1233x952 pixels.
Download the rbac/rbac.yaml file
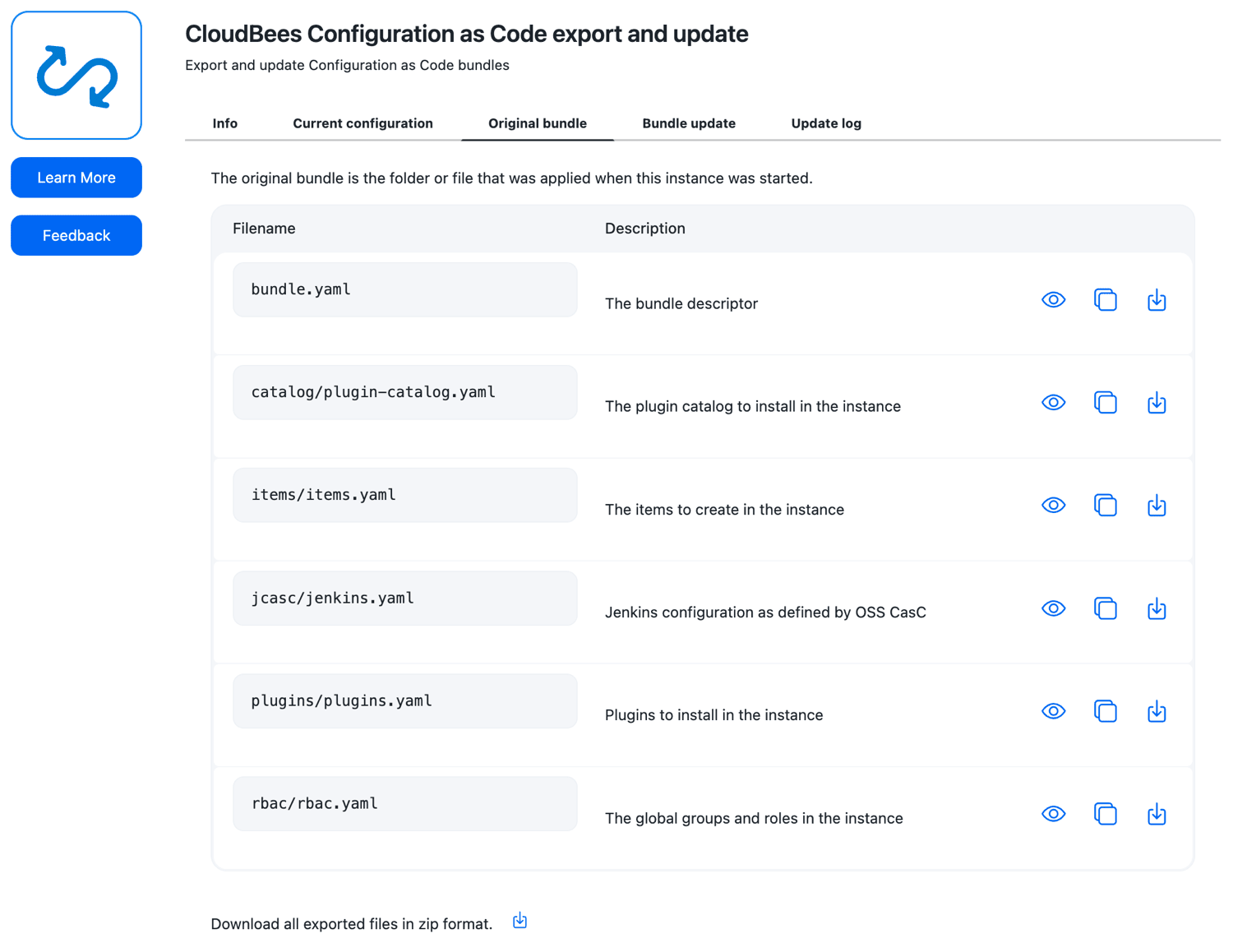point(1157,814)
